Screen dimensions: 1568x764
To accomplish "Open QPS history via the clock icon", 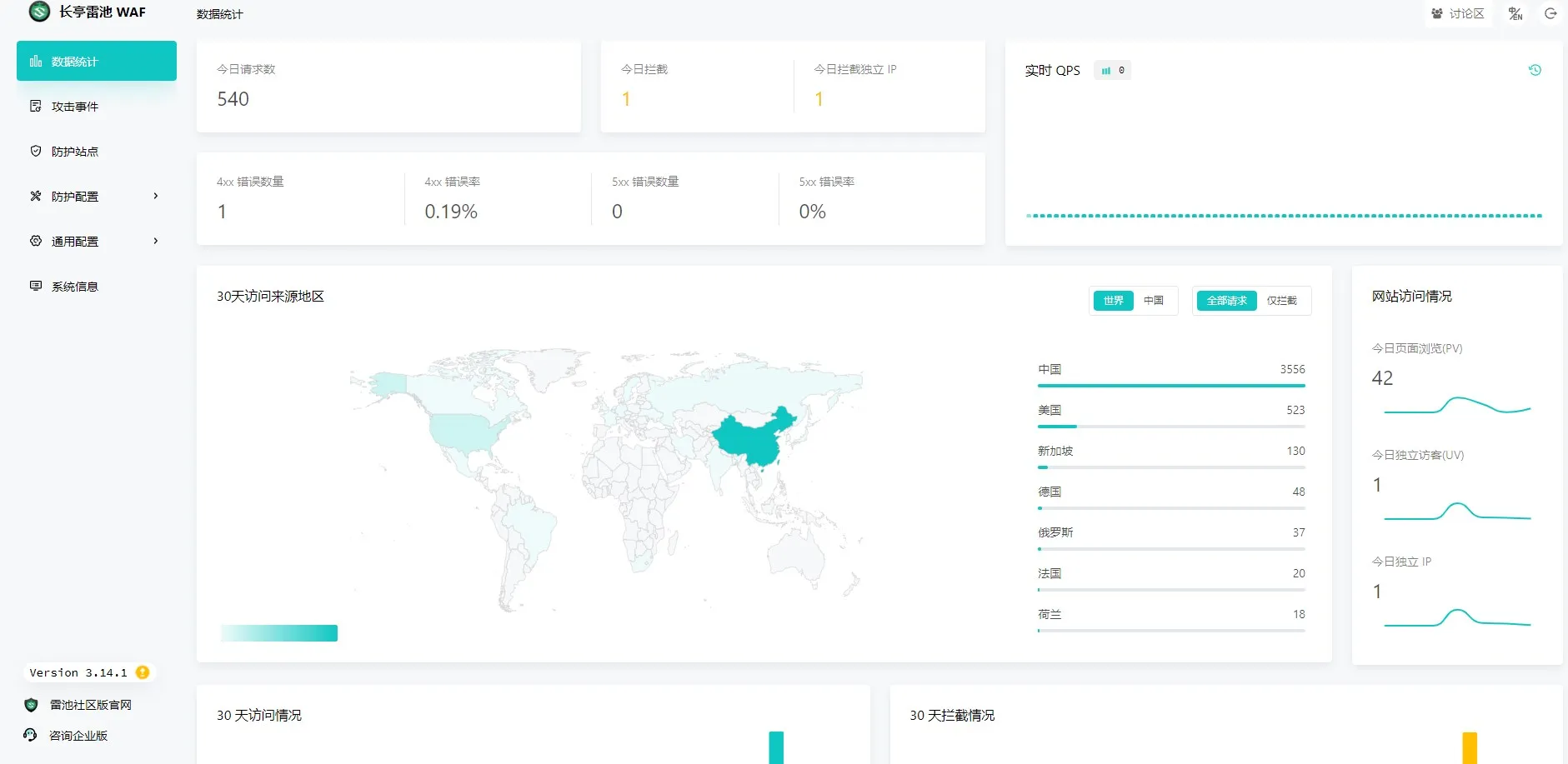I will pos(1535,70).
